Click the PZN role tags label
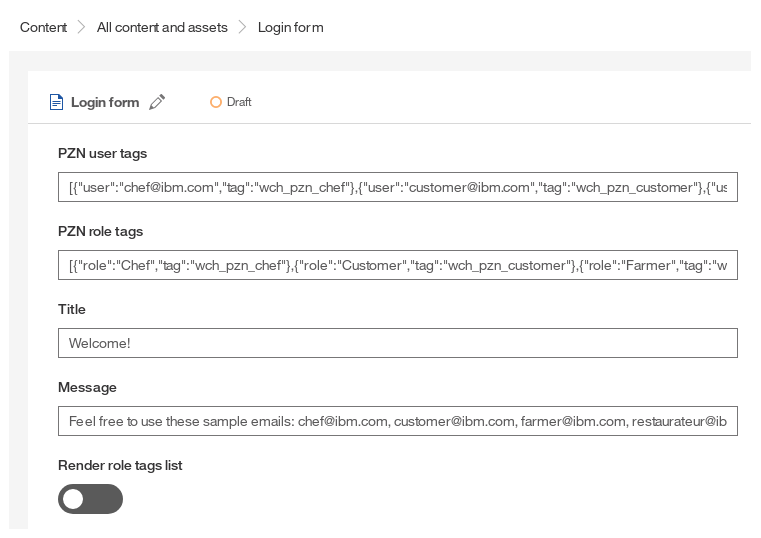 100,231
